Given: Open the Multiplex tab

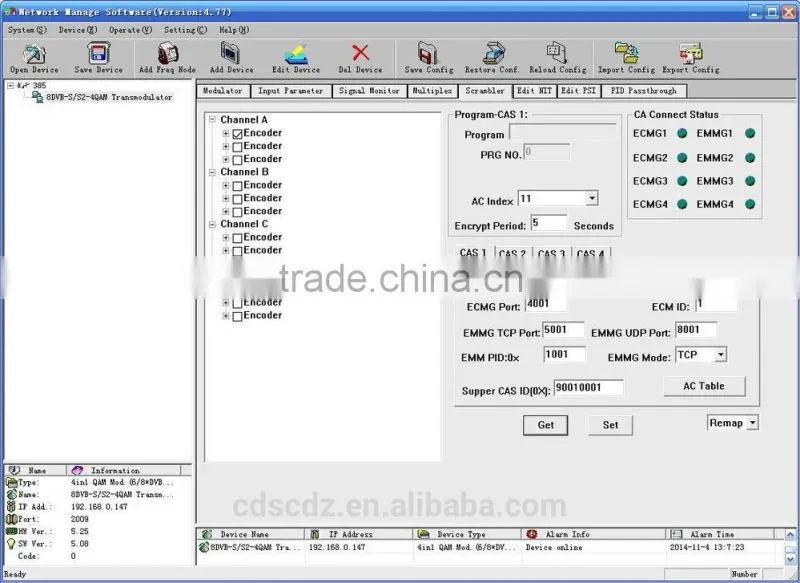Looking at the screenshot, I should click(432, 91).
